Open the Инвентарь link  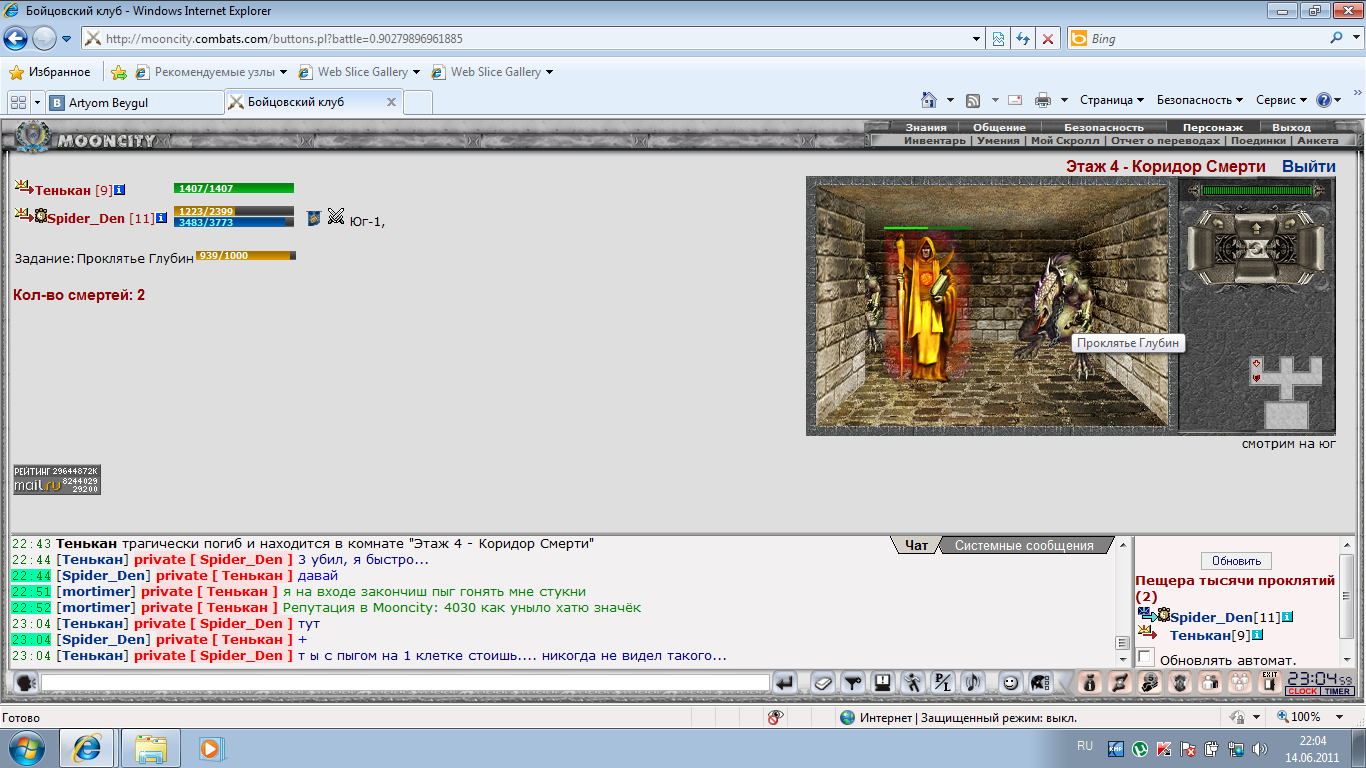[935, 141]
